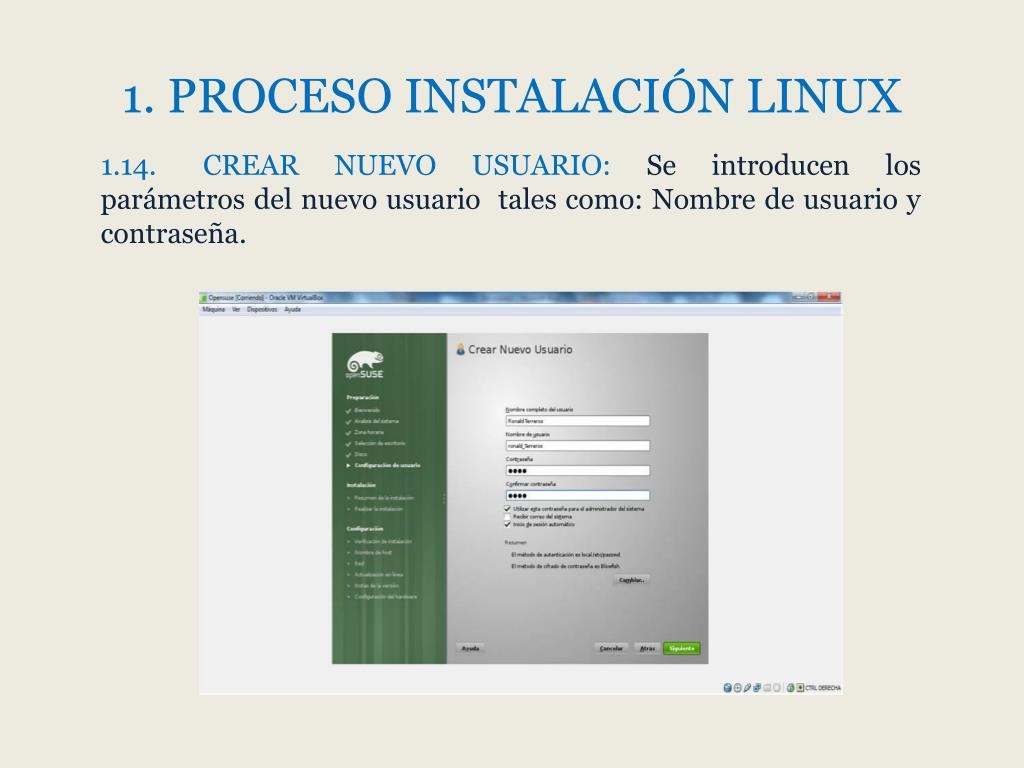Click the mouse integration status icon

click(790, 688)
